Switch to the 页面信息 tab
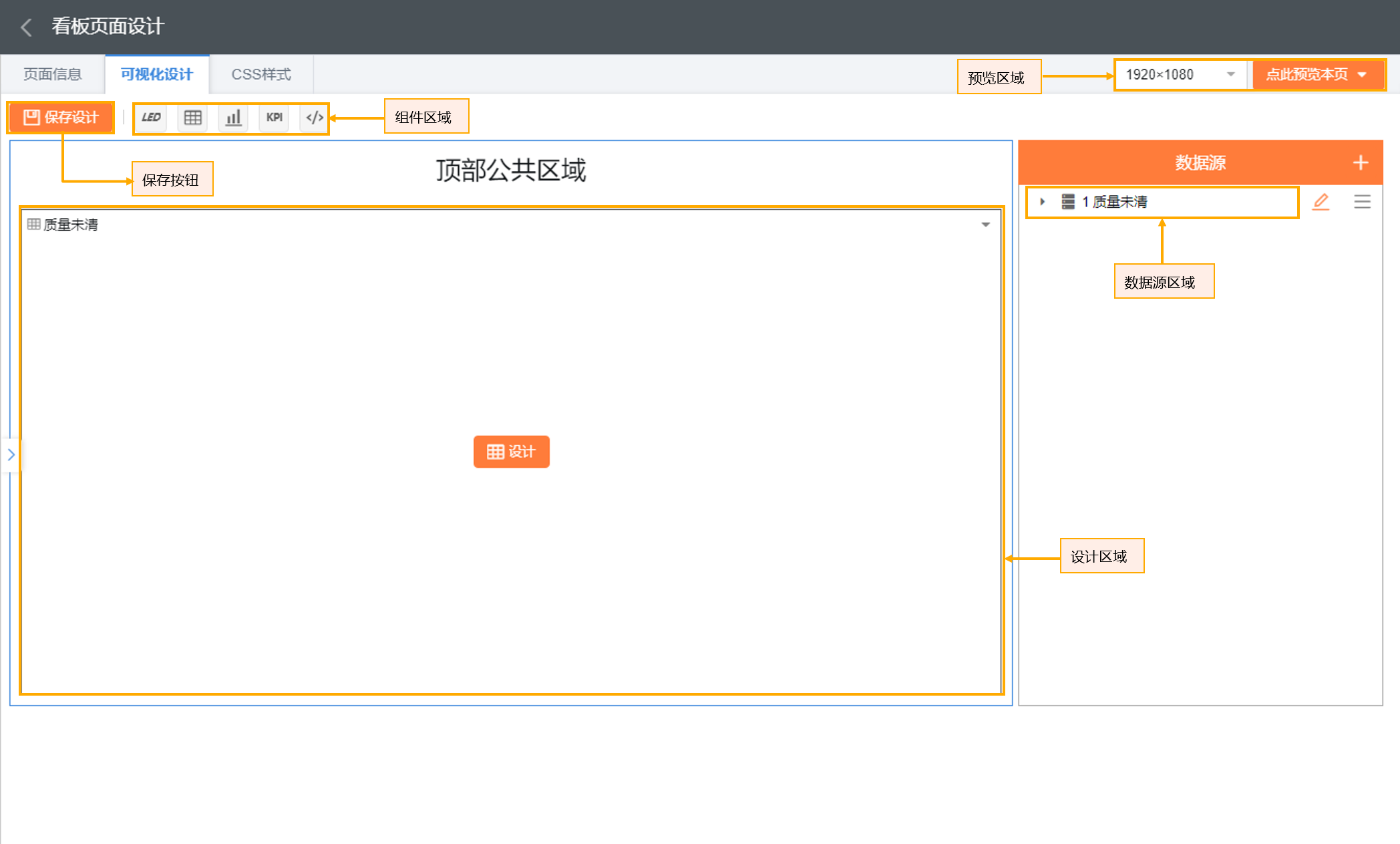Screen dimensions: 1400x844 (x=53, y=74)
